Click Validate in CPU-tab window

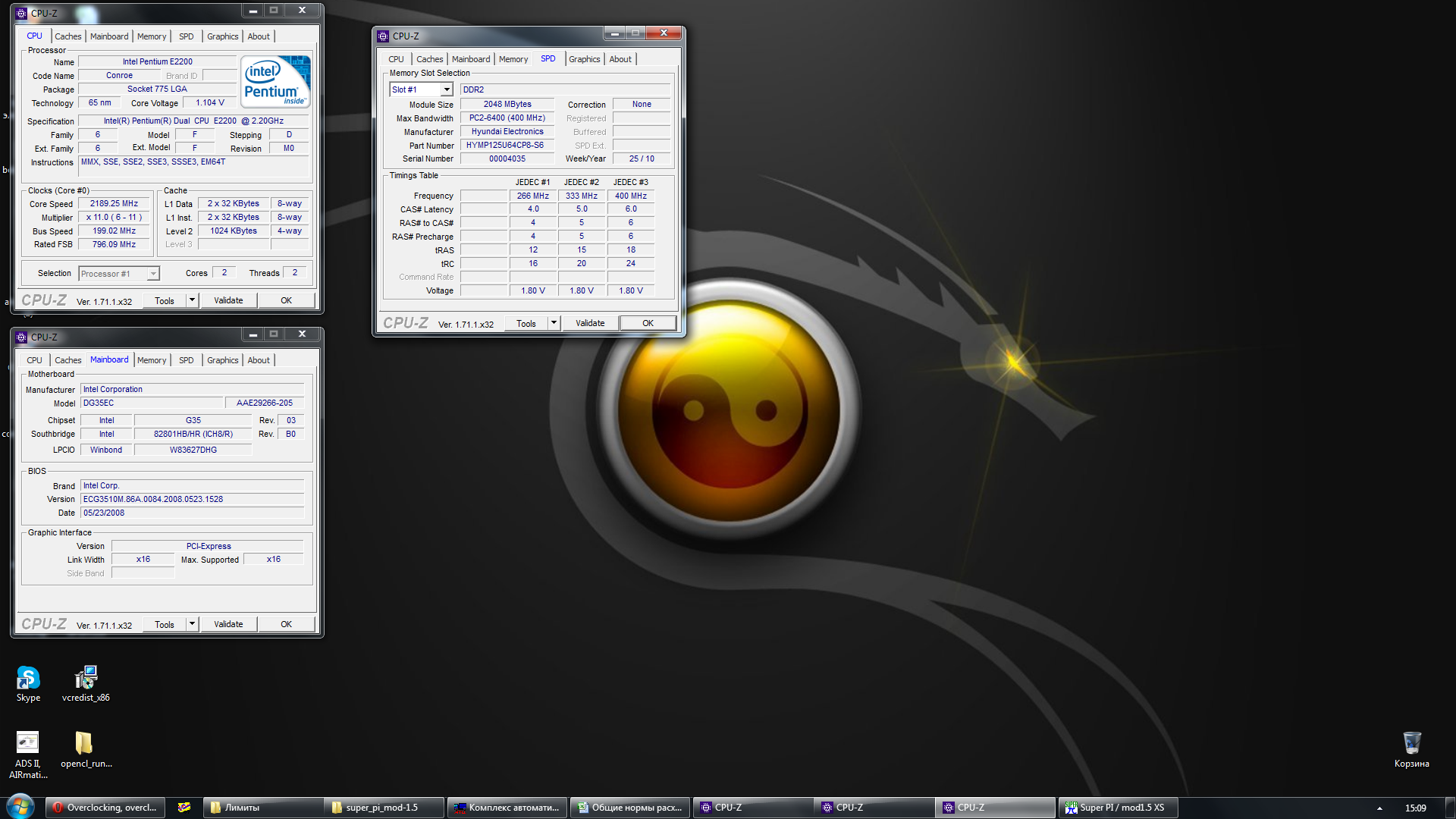click(x=228, y=300)
